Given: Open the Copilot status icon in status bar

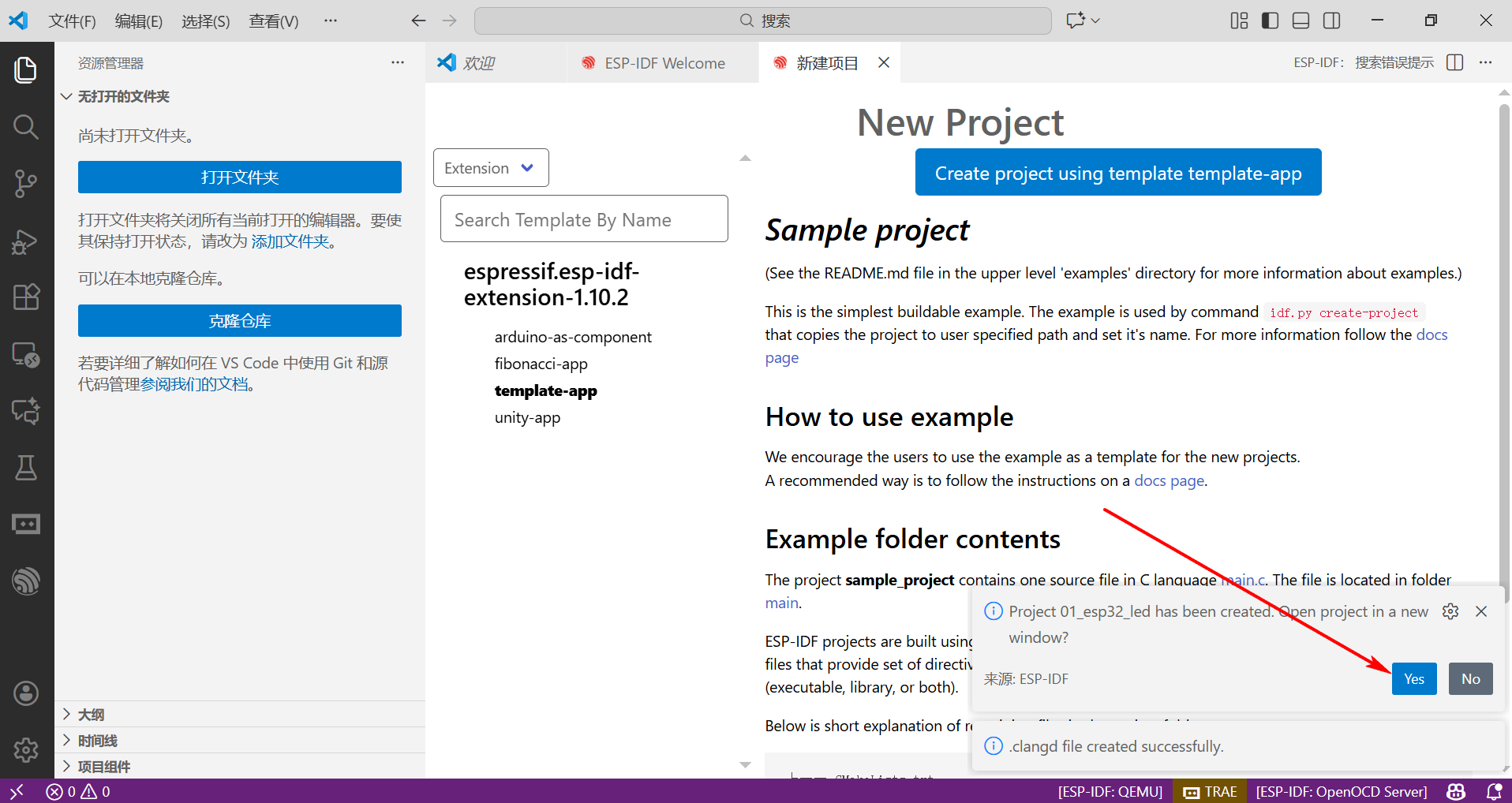Looking at the screenshot, I should [1456, 791].
